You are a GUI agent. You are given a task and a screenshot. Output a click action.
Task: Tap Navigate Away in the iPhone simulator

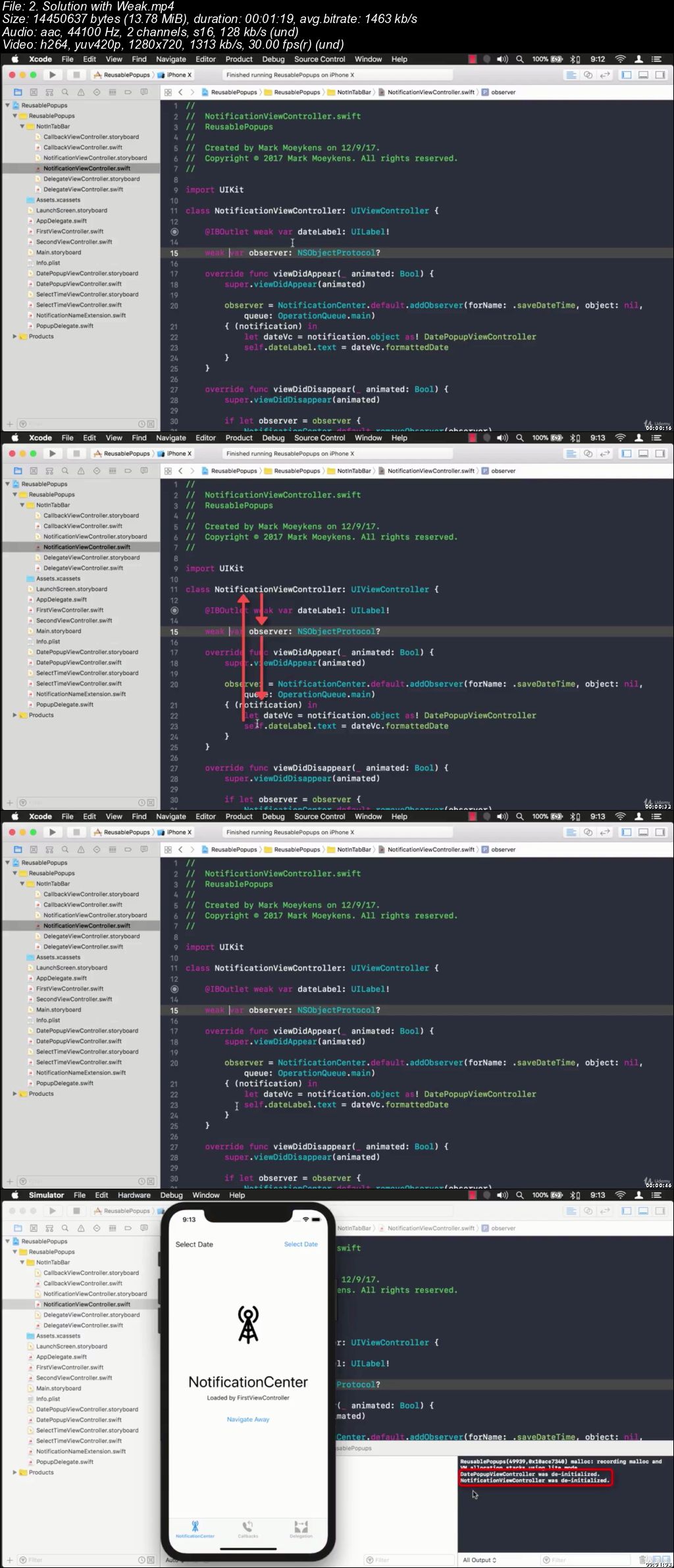248,1419
